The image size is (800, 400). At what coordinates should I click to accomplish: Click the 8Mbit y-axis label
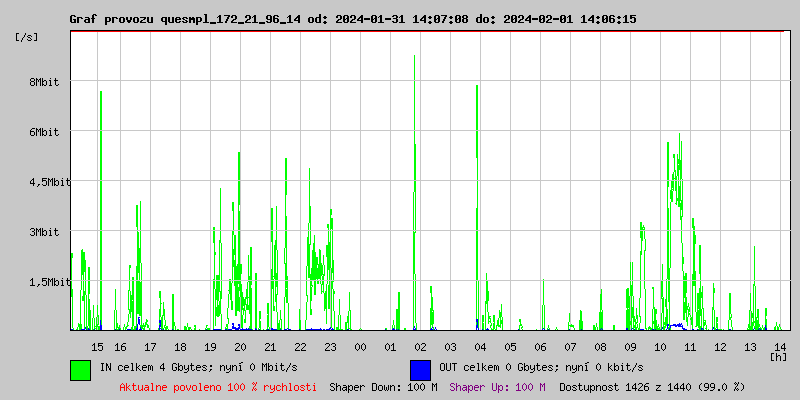(44, 83)
